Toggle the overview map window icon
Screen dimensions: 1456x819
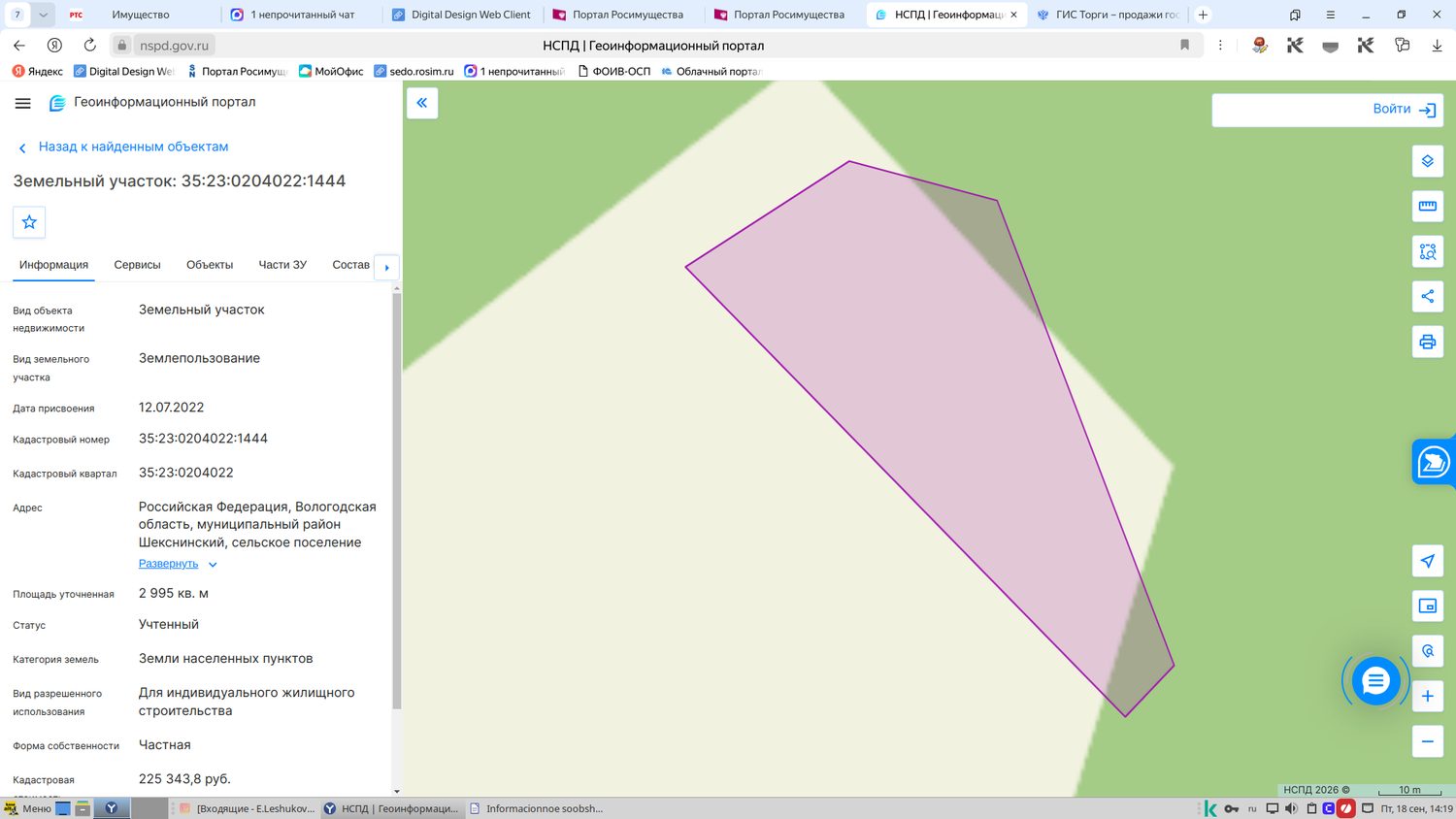pyautogui.click(x=1427, y=606)
